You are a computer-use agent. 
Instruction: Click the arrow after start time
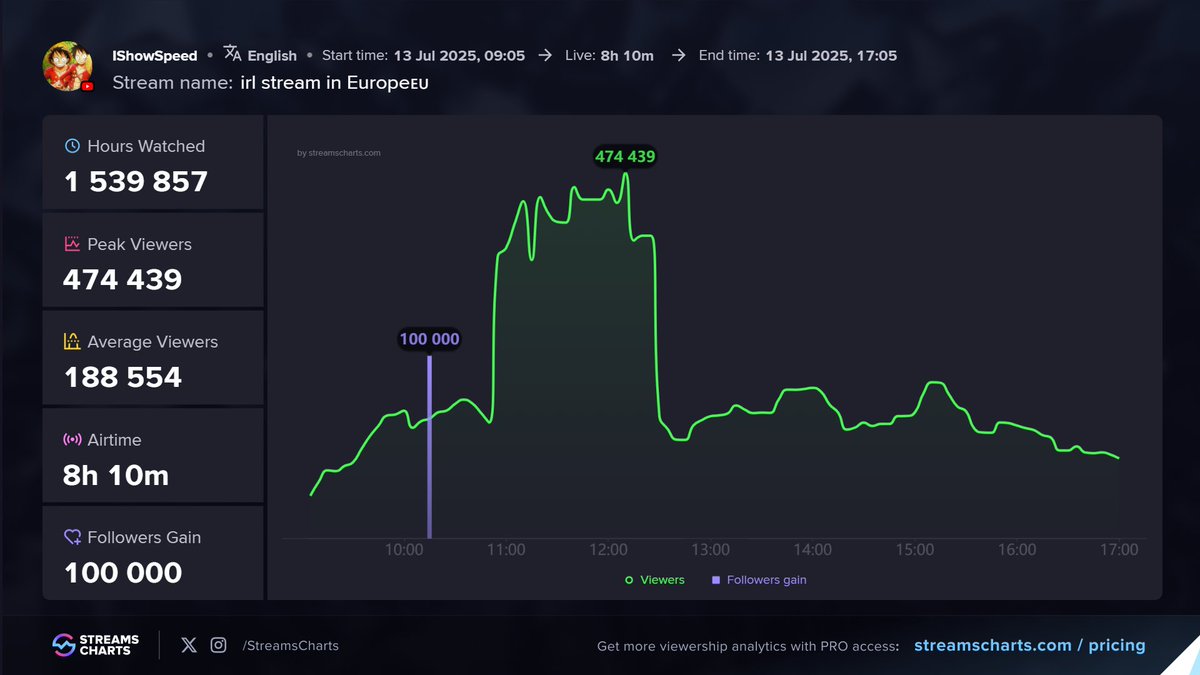[545, 55]
